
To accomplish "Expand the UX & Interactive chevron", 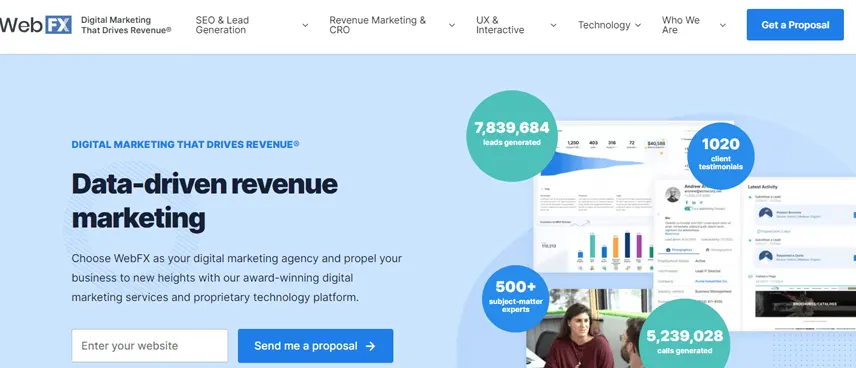I will (553, 25).
